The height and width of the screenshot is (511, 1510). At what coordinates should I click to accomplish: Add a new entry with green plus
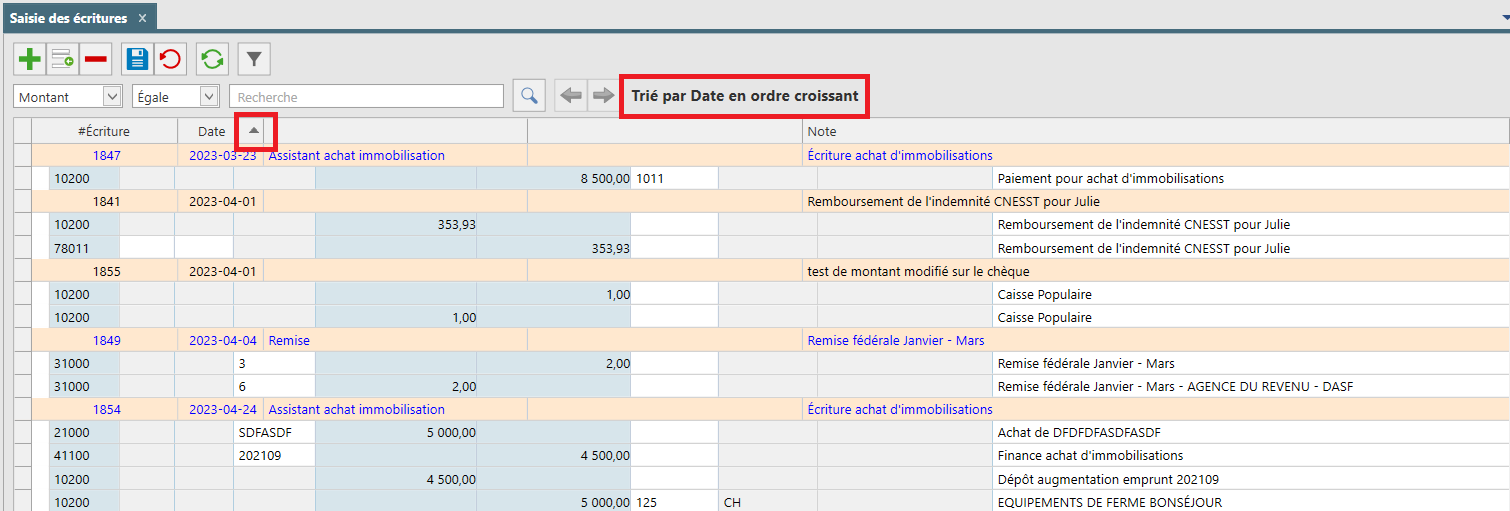click(x=30, y=60)
